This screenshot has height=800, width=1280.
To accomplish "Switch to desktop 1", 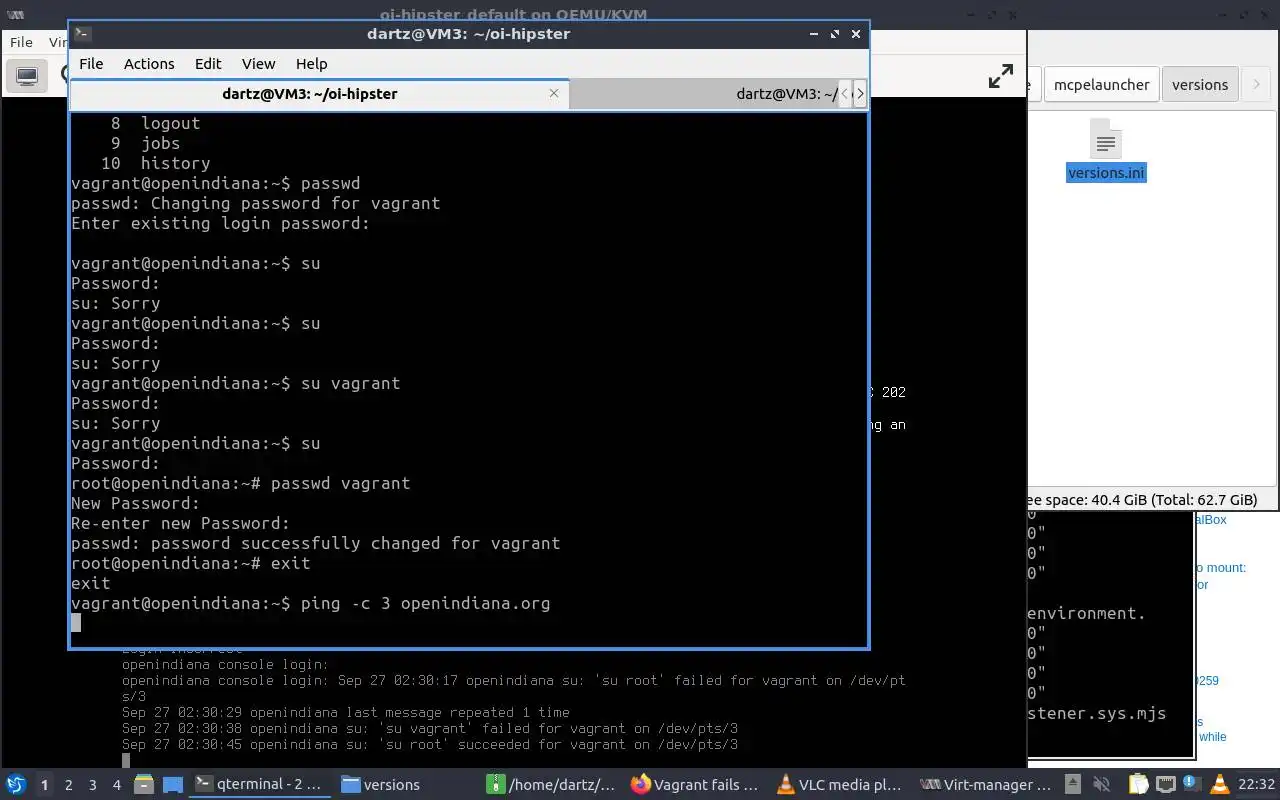I will coord(44,784).
